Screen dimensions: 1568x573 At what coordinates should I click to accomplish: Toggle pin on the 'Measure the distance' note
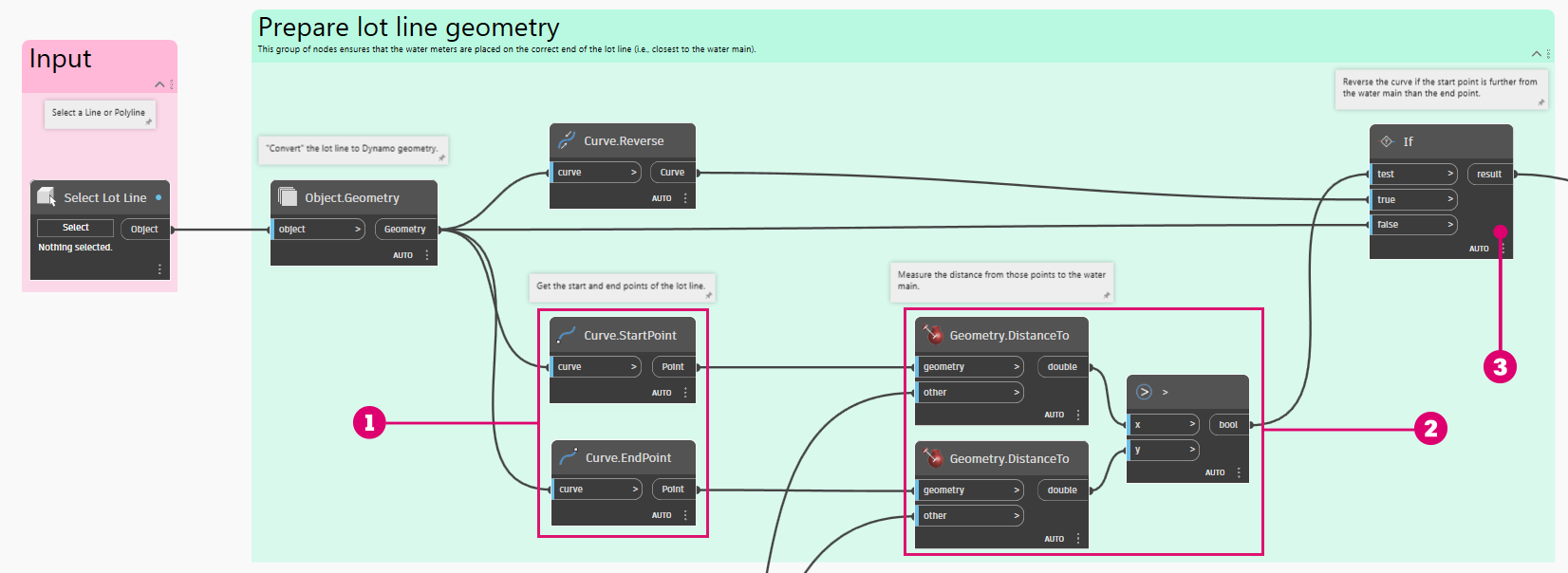[x=1106, y=295]
